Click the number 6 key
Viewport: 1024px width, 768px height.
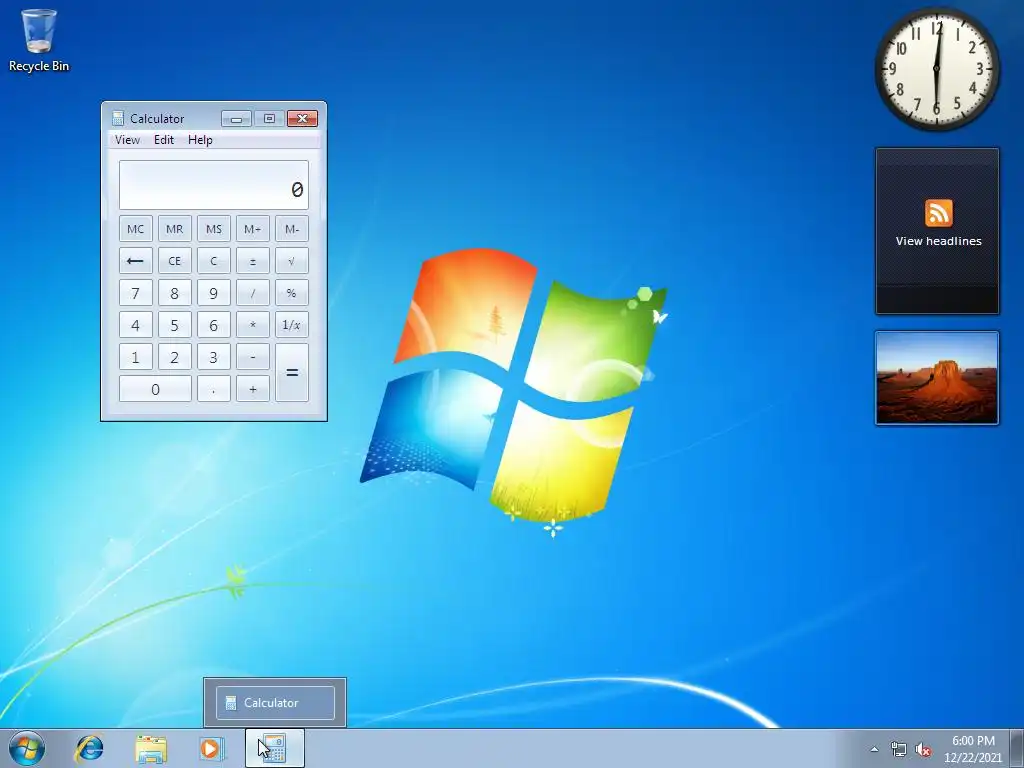[214, 325]
